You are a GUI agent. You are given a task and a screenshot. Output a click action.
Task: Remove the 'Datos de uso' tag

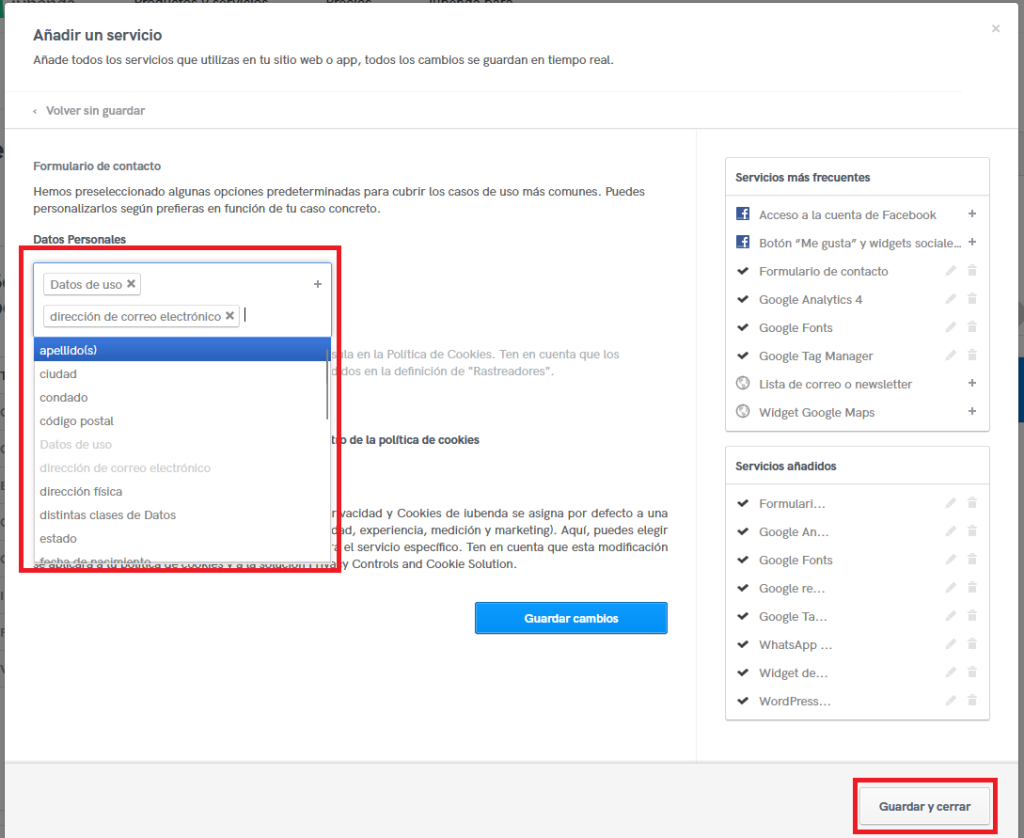pos(131,284)
